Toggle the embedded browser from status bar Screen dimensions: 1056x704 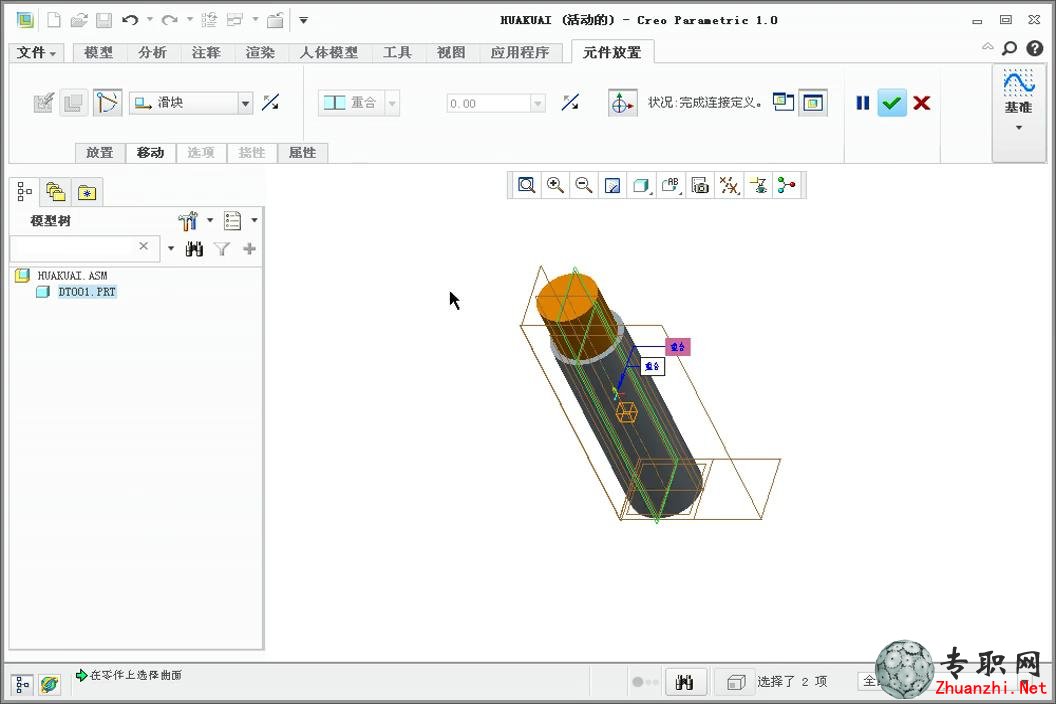tap(49, 684)
